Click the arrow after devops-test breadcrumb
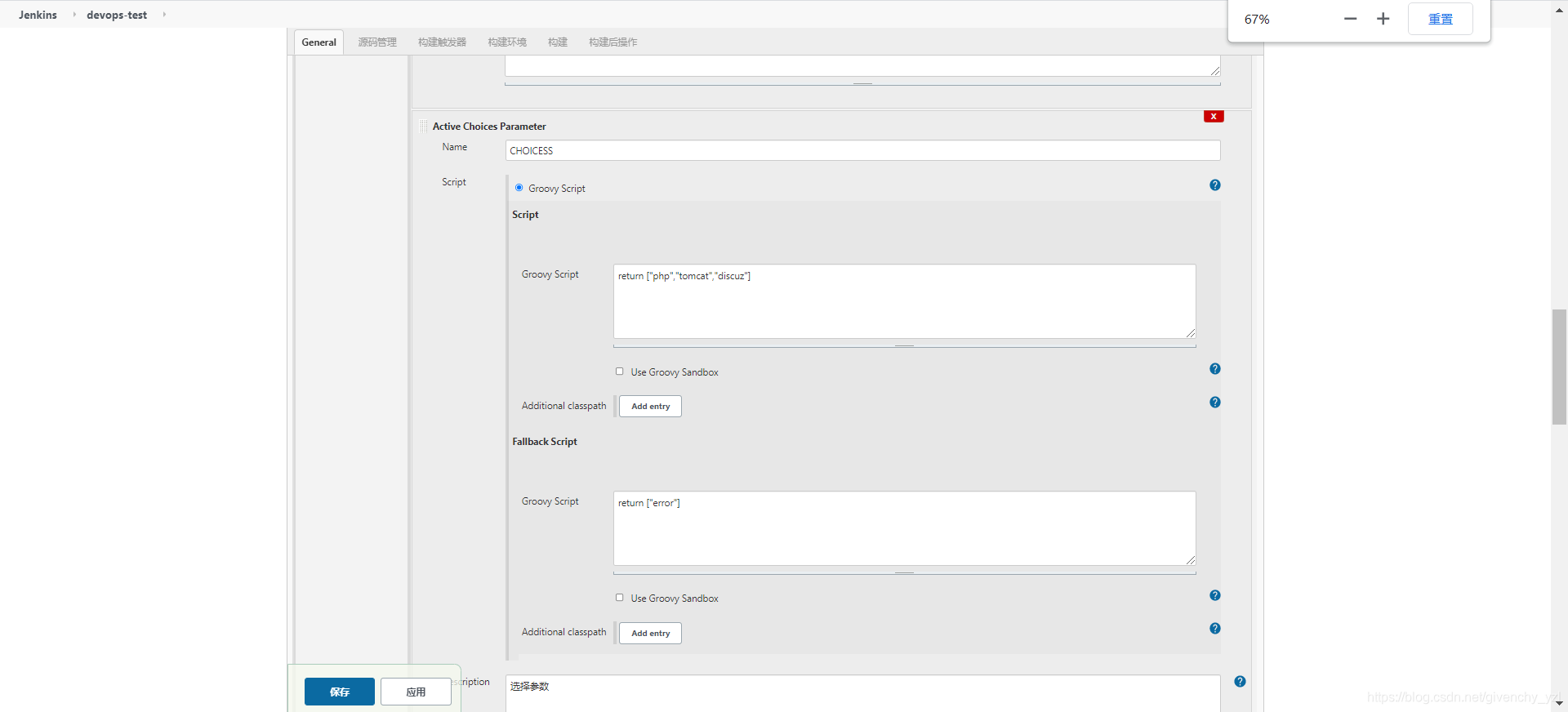This screenshot has height=712, width=1568. click(164, 15)
